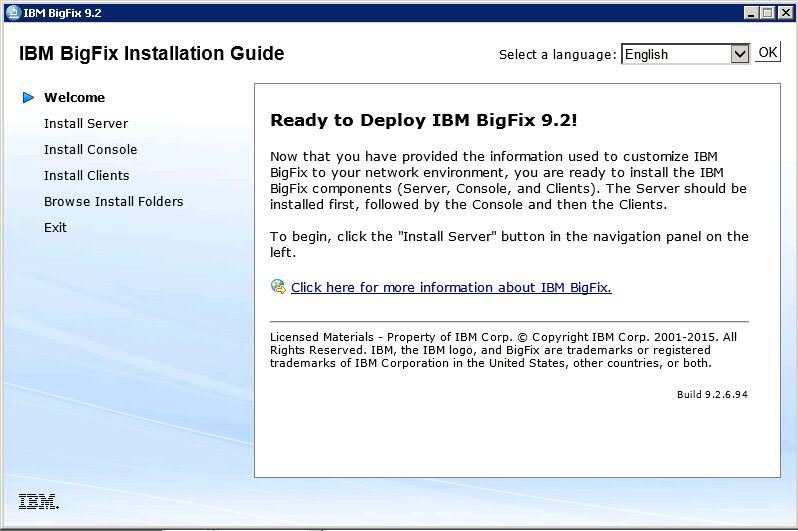Click the Select a language label
Viewport: 798px width, 531px height.
(558, 54)
